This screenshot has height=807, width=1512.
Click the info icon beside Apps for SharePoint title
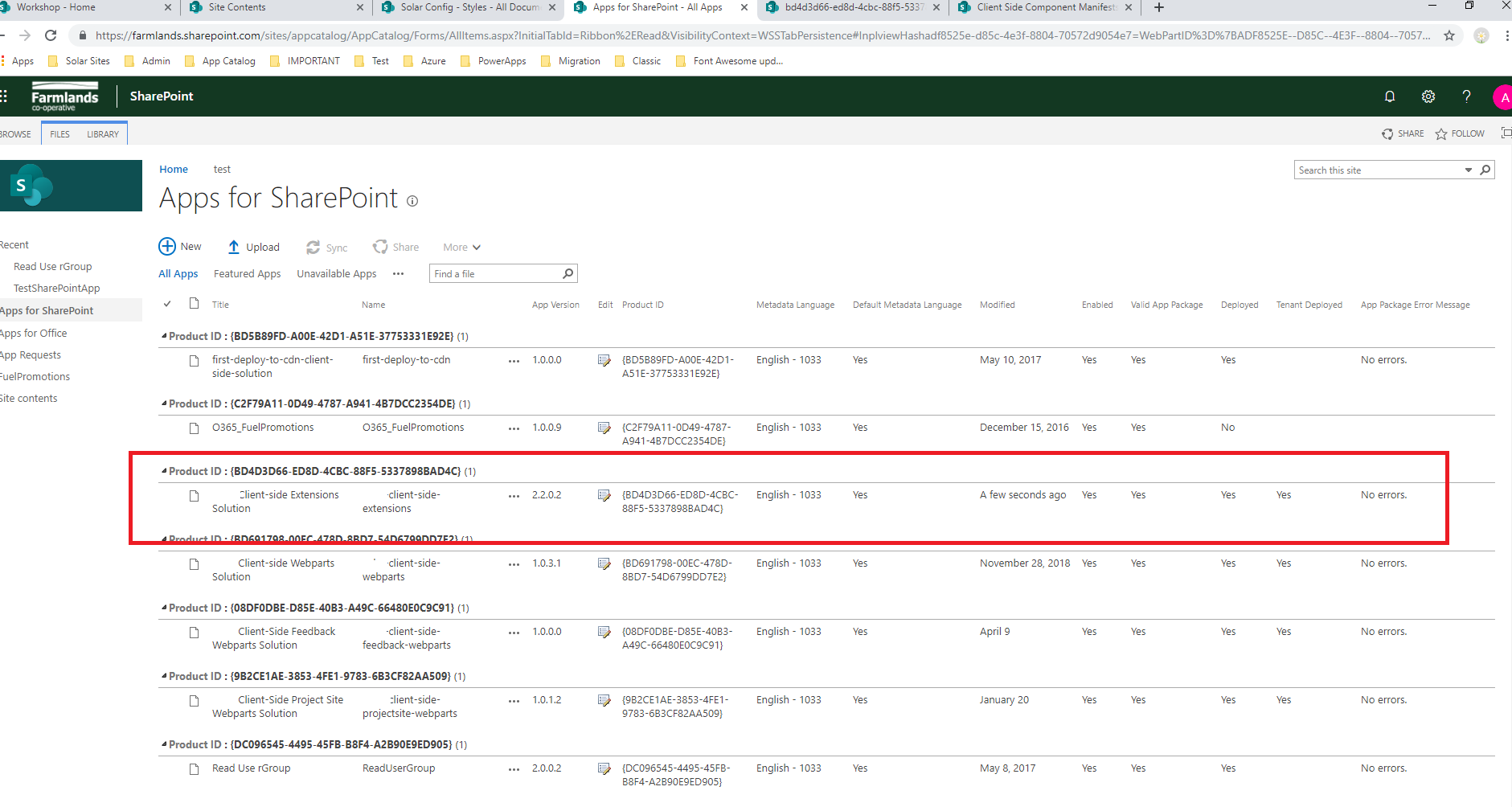[412, 201]
